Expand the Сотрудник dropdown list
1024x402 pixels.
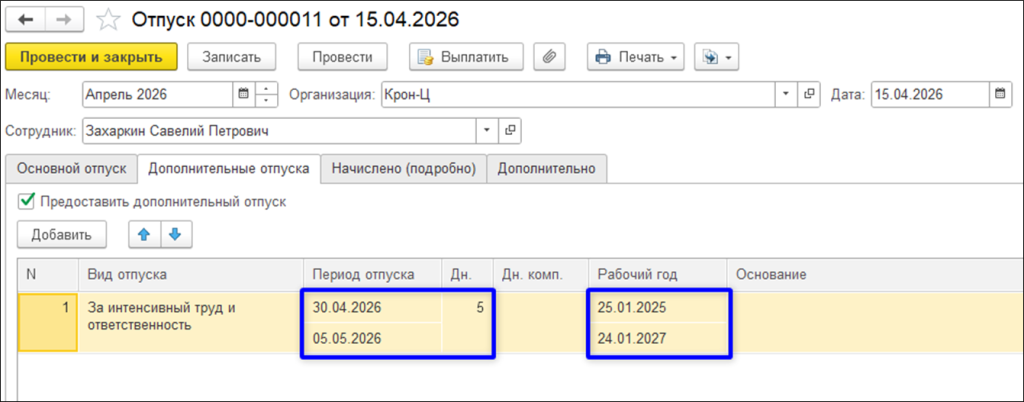click(x=487, y=131)
